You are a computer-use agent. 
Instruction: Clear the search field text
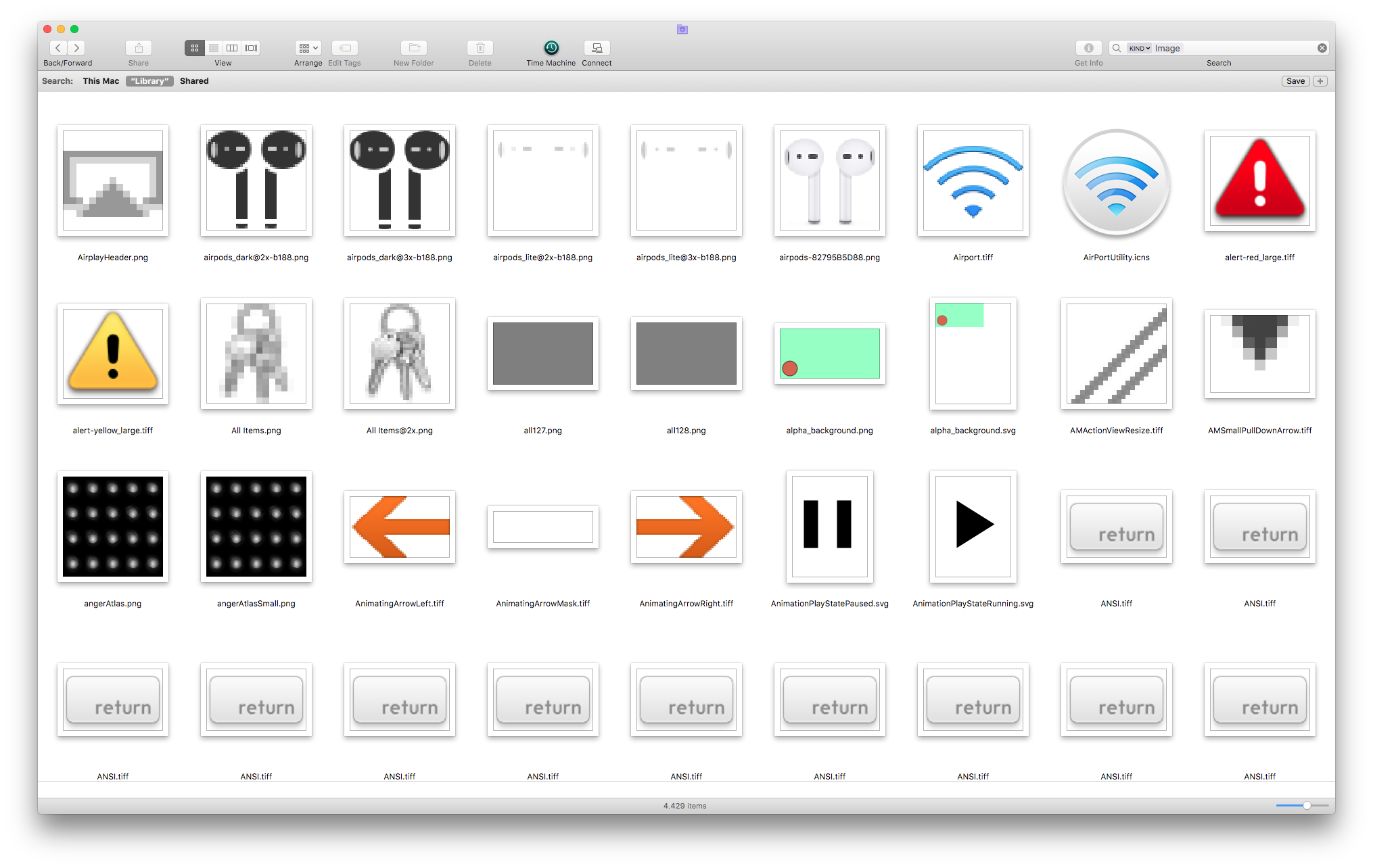pos(1322,48)
